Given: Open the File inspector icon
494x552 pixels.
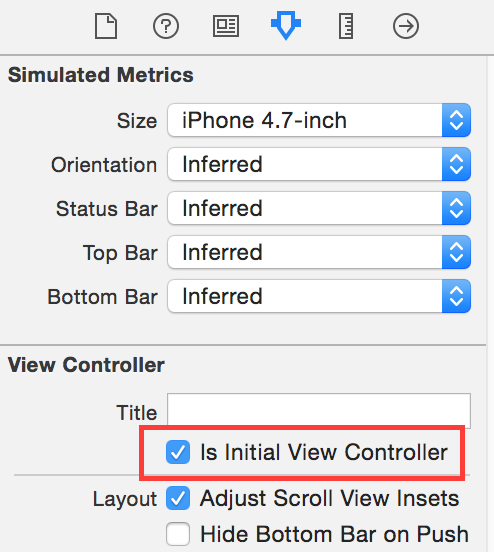Looking at the screenshot, I should [x=106, y=26].
